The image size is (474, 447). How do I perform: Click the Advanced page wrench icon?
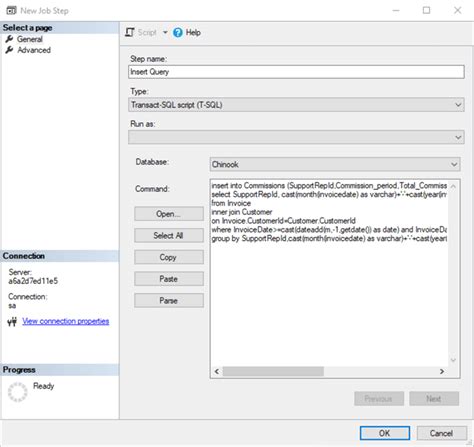pos(9,50)
